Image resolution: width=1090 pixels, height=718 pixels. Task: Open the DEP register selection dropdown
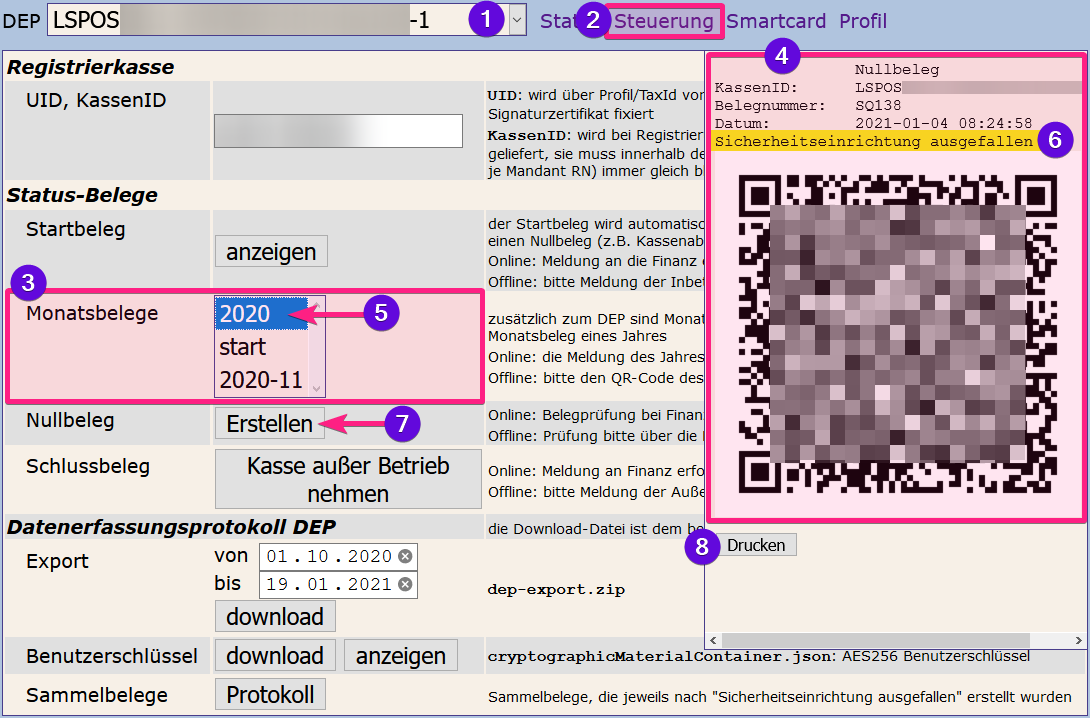click(516, 20)
